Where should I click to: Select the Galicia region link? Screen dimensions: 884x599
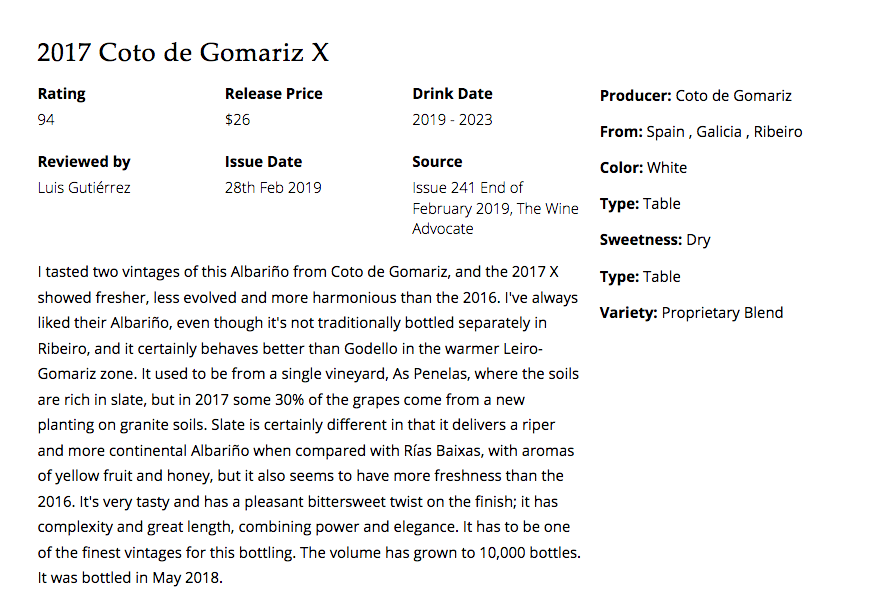coord(719,131)
